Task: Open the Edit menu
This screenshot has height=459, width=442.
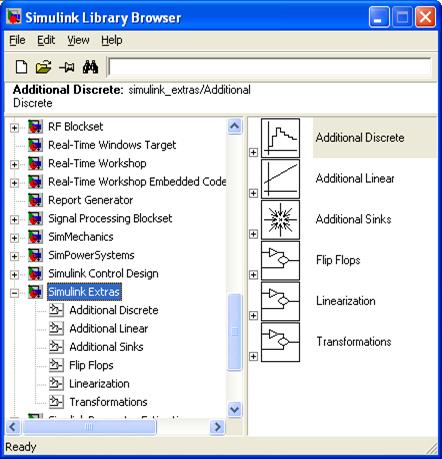Action: click(46, 40)
